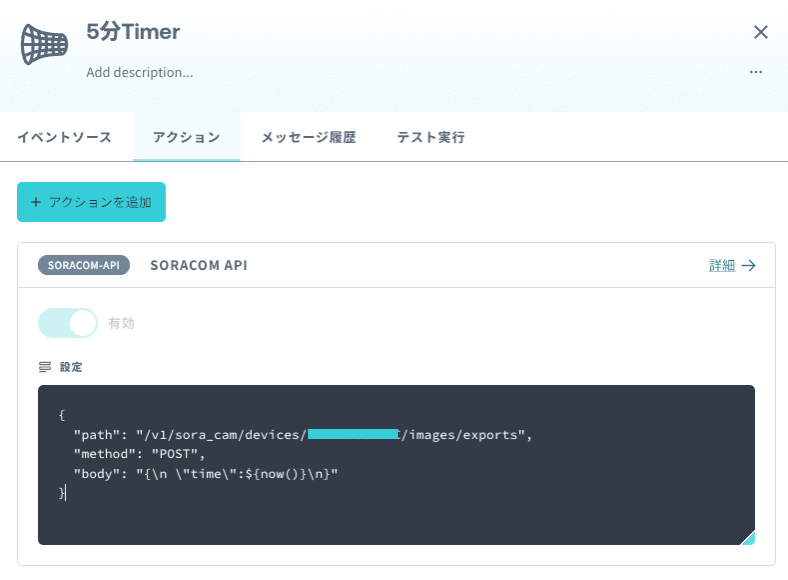Switch to the イベントソース tab

(64, 137)
